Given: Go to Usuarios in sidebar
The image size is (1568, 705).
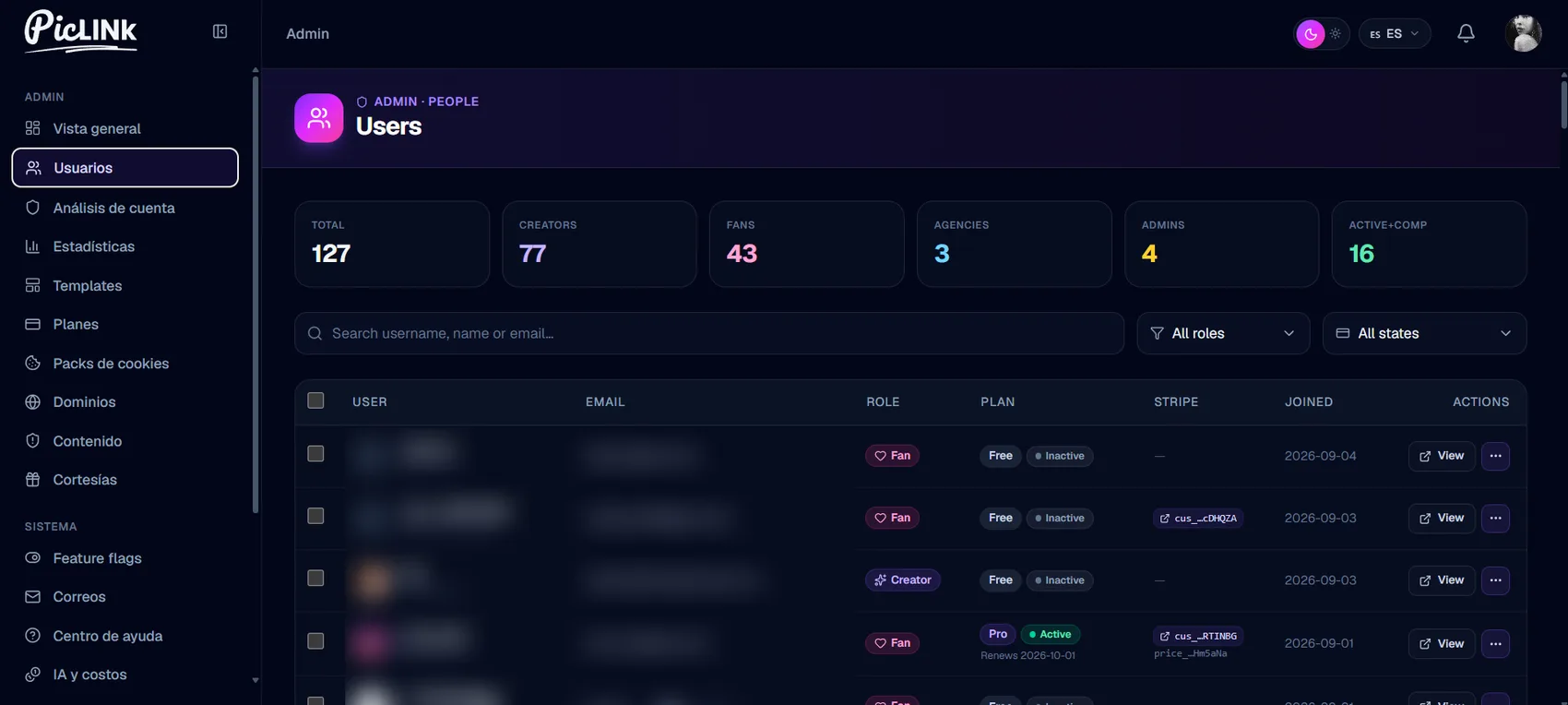Looking at the screenshot, I should [x=125, y=168].
